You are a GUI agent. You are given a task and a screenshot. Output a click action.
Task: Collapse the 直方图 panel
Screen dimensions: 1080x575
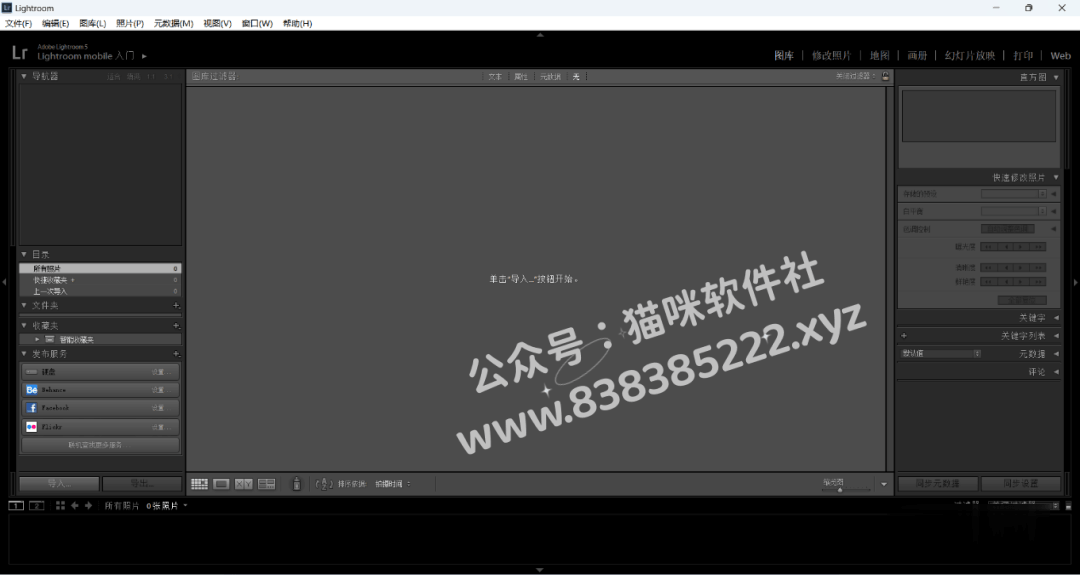(1057, 77)
